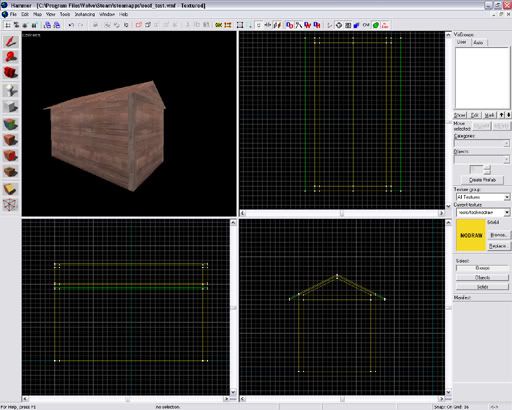Image resolution: width=512 pixels, height=410 pixels.
Task: Switch to the User VisGroups tab
Action: 462,42
